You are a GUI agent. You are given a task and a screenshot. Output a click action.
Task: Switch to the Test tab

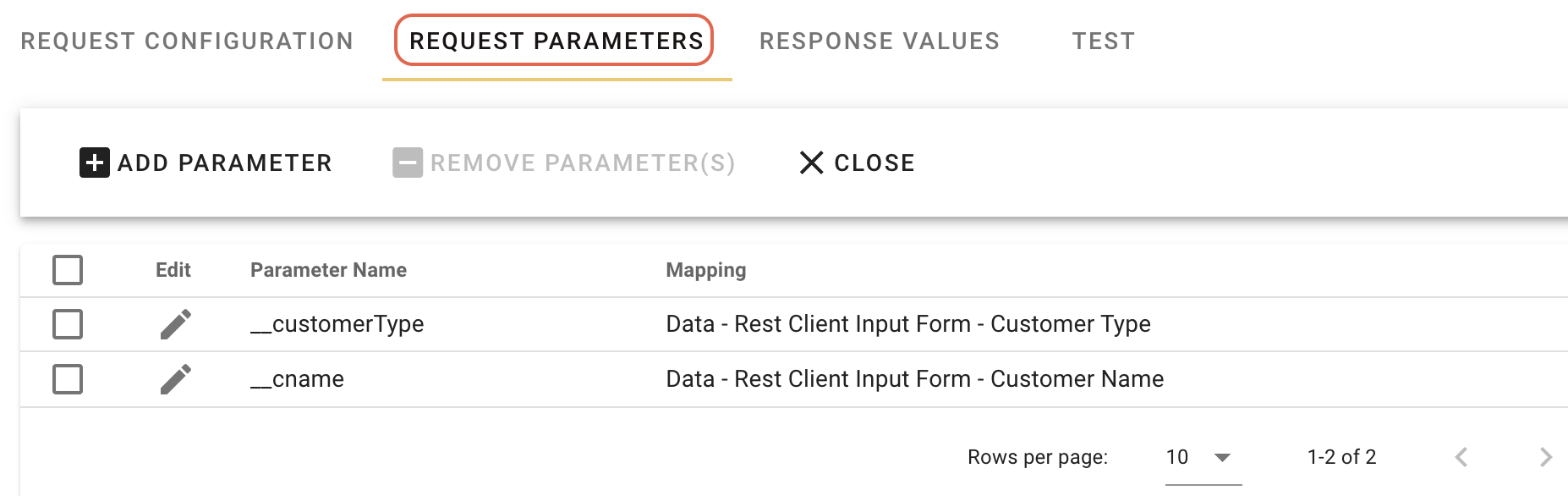(1104, 40)
